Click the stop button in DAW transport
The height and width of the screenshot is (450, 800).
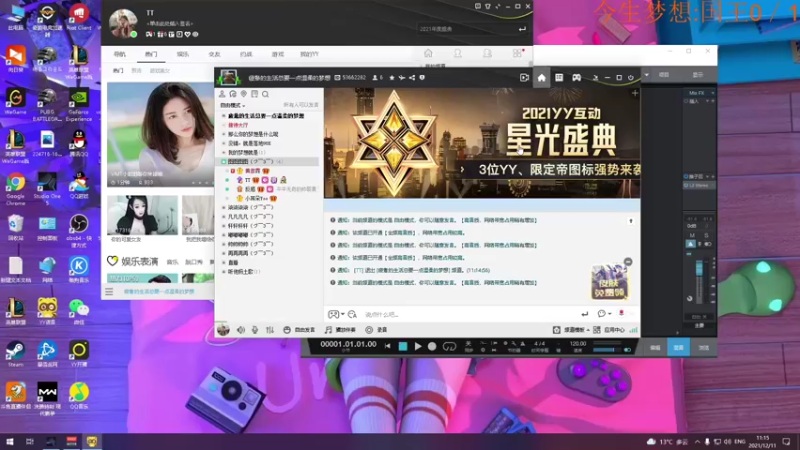point(403,346)
